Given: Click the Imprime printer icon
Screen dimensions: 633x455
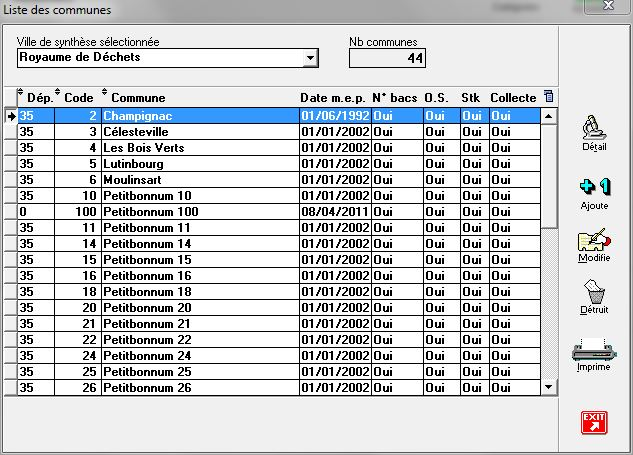Looking at the screenshot, I should (593, 351).
